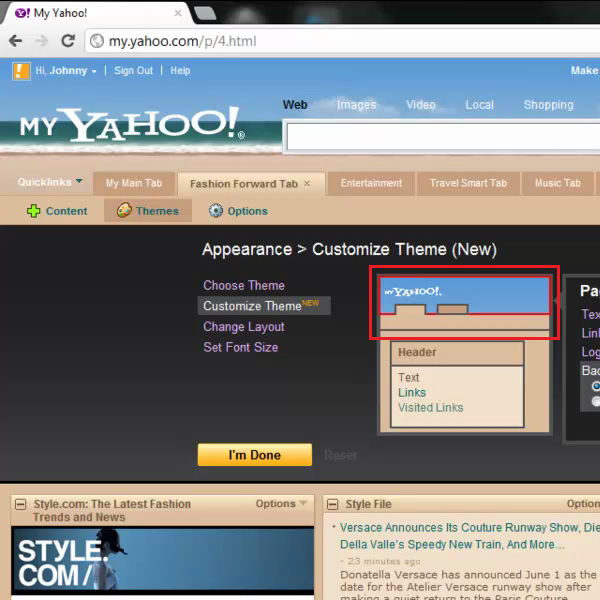This screenshot has height=600, width=600.
Task: Collapse the Style.com module
Action: [20, 504]
